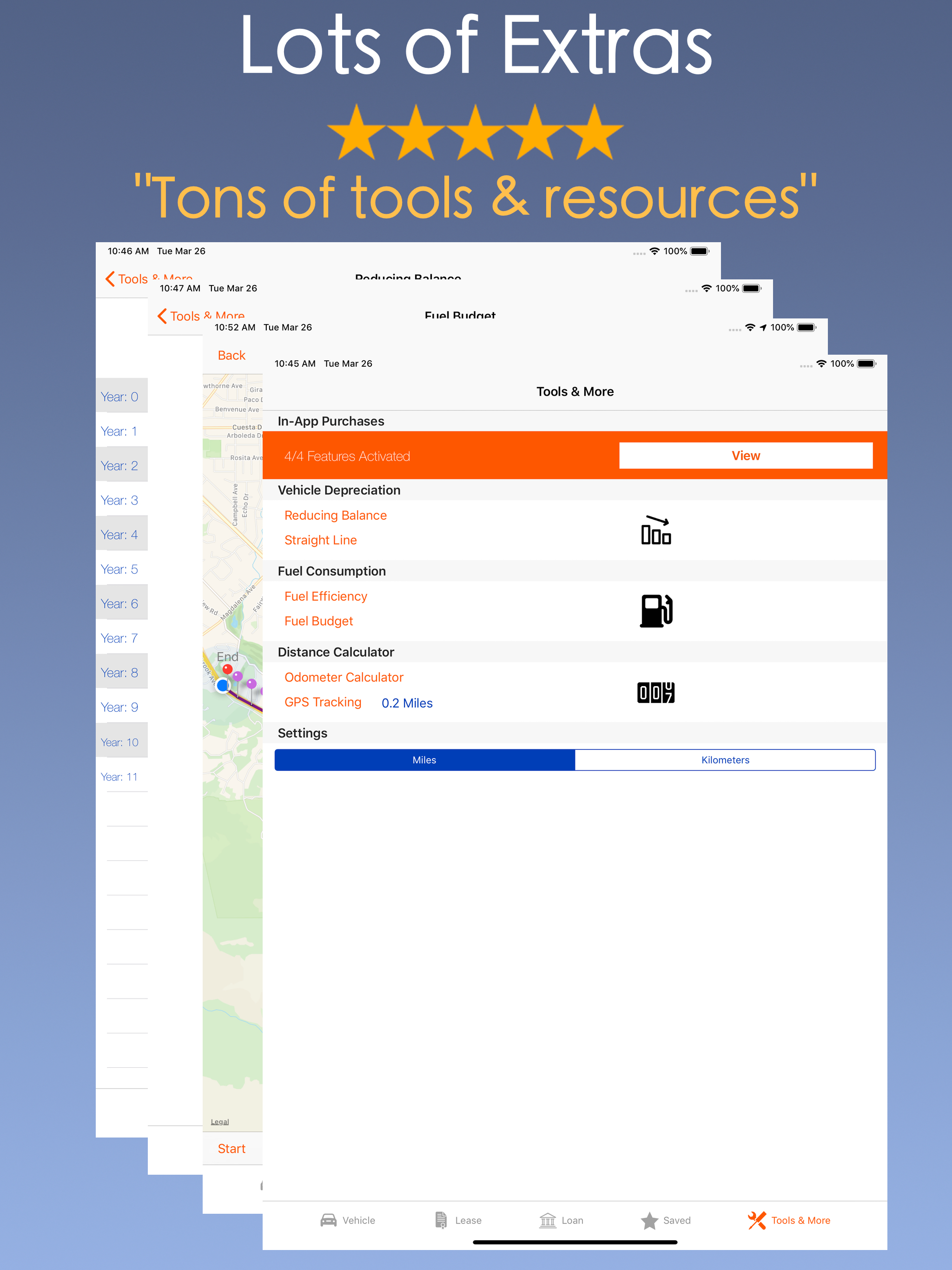The image size is (952, 1270).
Task: Switch units to Miles
Action: pyautogui.click(x=424, y=760)
